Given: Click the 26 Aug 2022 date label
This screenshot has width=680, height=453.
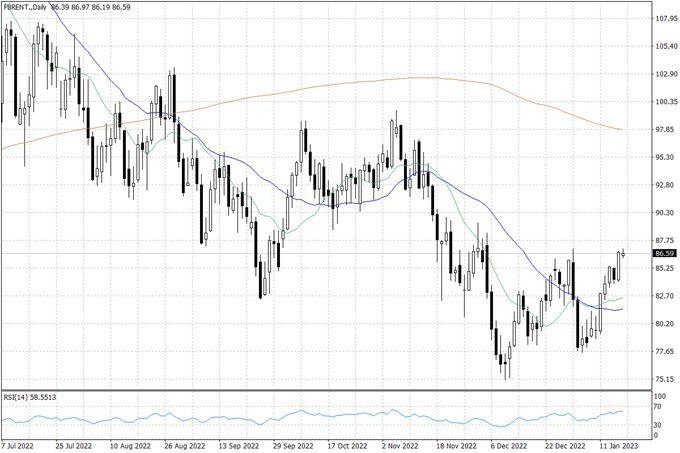Looking at the screenshot, I should click(184, 446).
